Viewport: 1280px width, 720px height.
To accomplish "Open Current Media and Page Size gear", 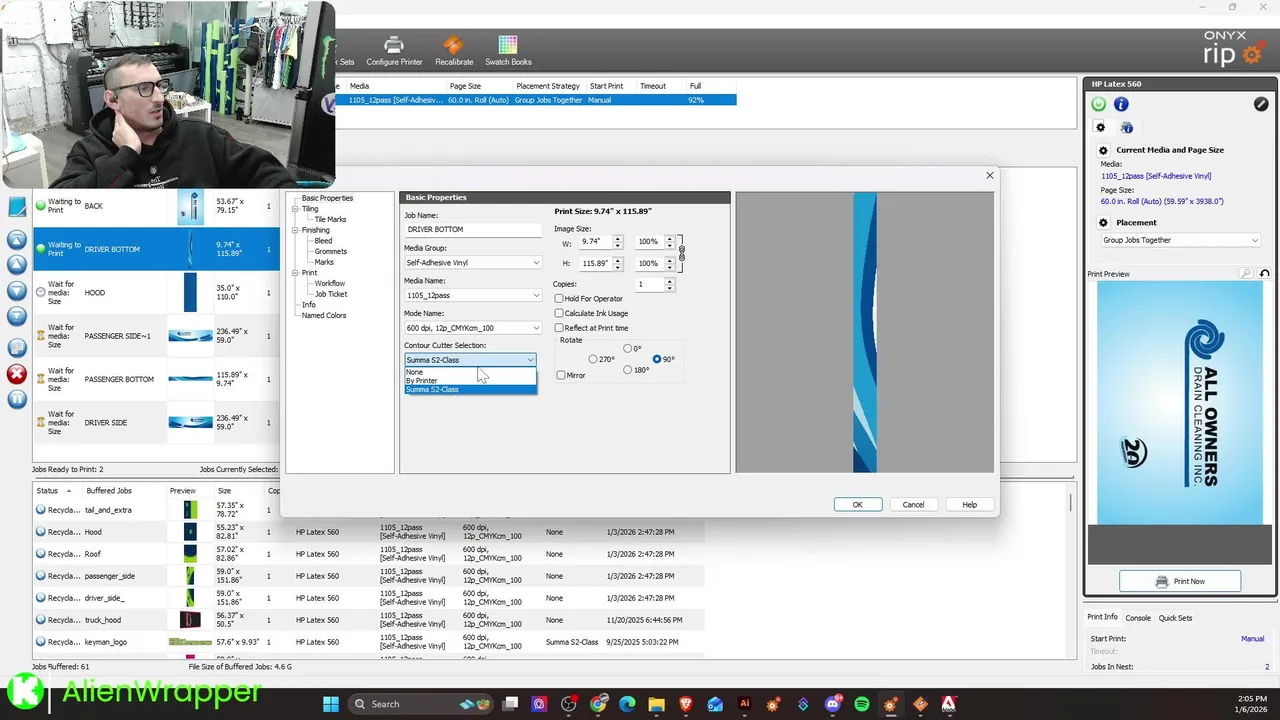I will (1103, 150).
